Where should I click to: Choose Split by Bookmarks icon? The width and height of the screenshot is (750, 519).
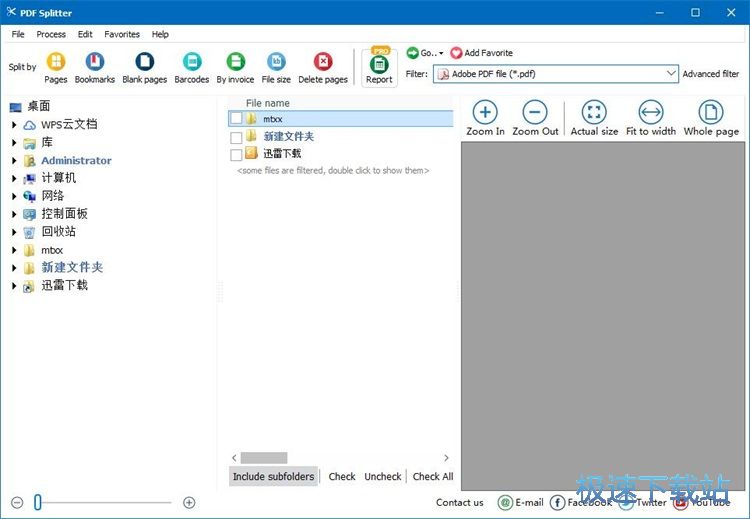pyautogui.click(x=95, y=68)
